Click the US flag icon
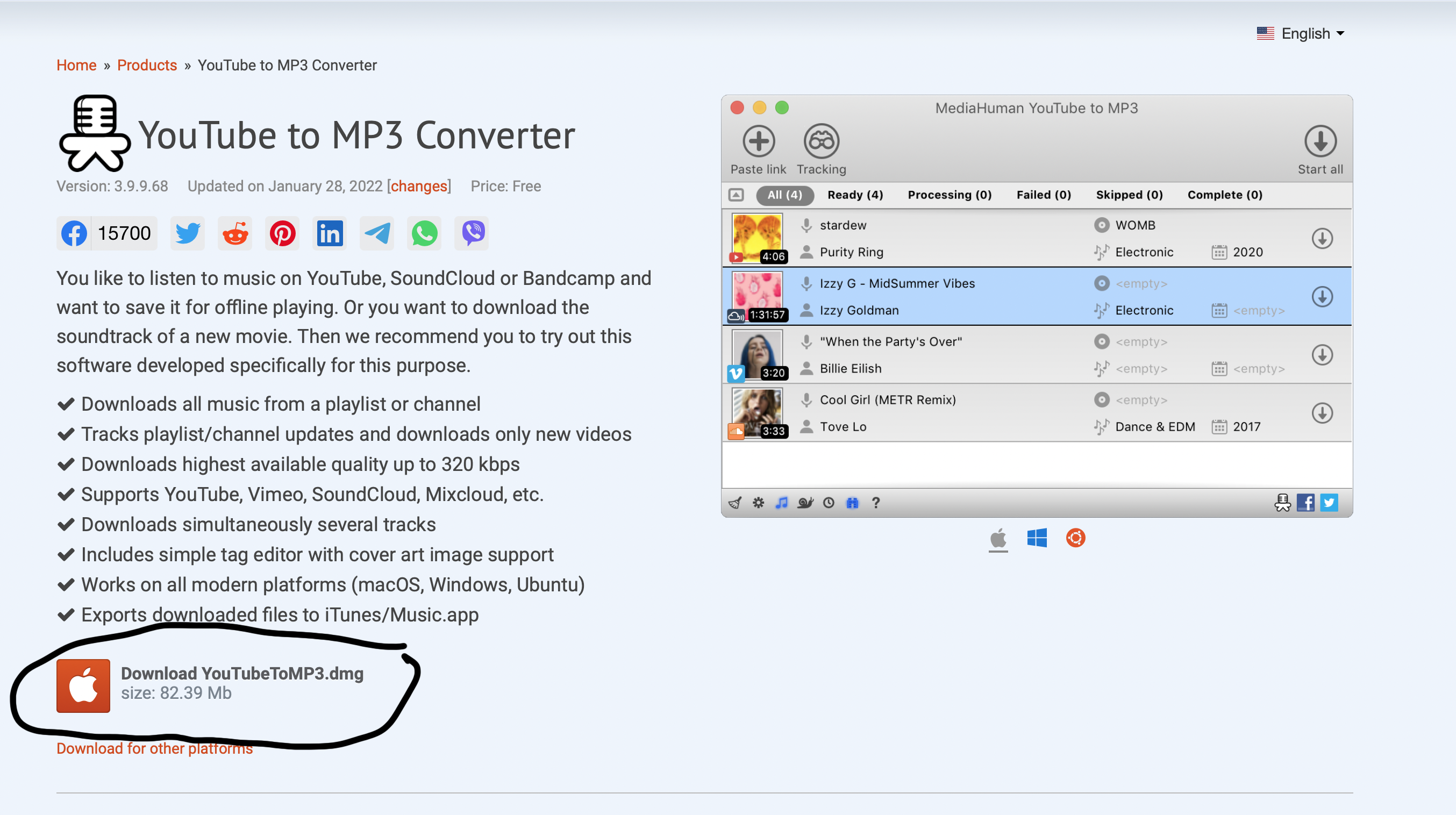 click(1265, 34)
